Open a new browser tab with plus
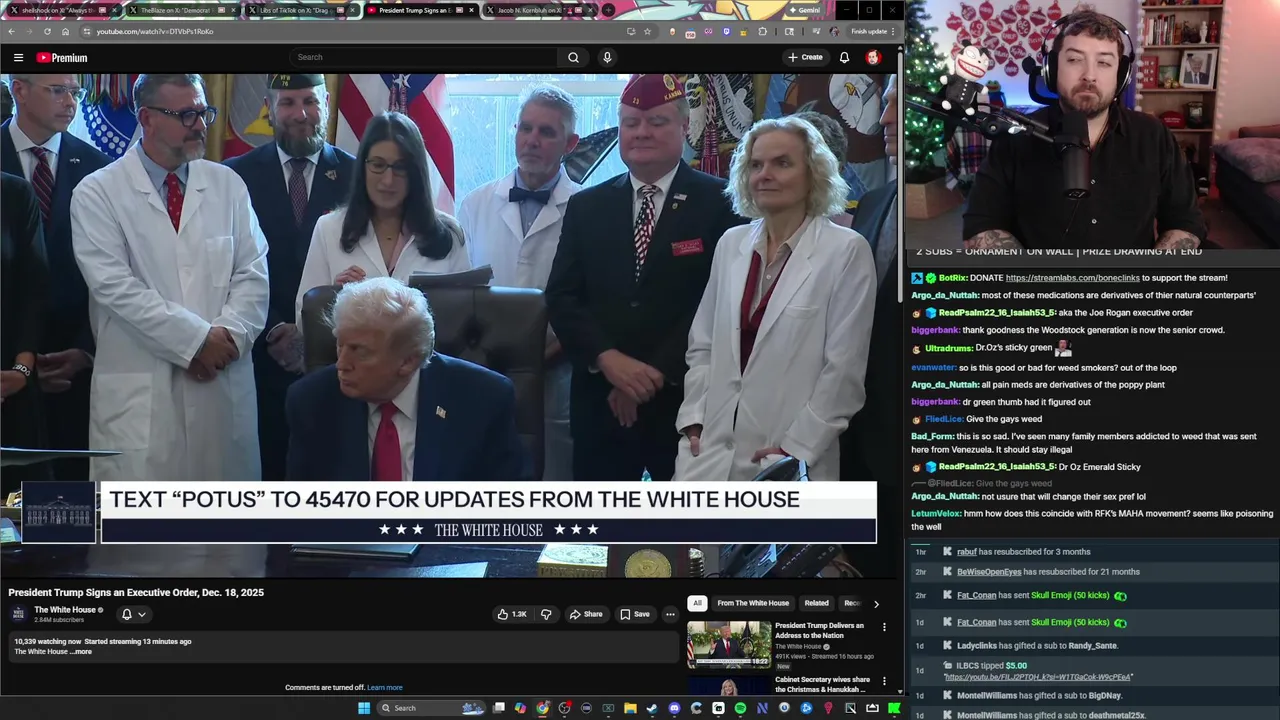This screenshot has width=1280, height=720. pyautogui.click(x=608, y=10)
